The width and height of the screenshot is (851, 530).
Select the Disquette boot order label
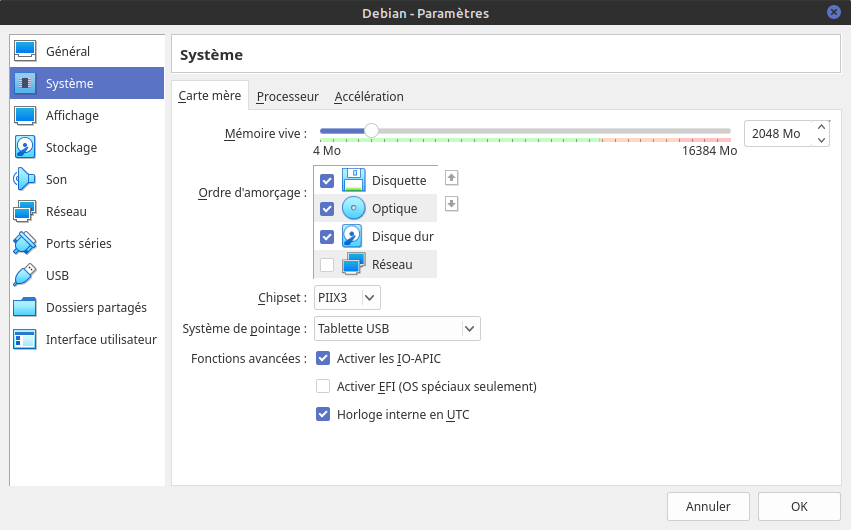click(x=399, y=181)
